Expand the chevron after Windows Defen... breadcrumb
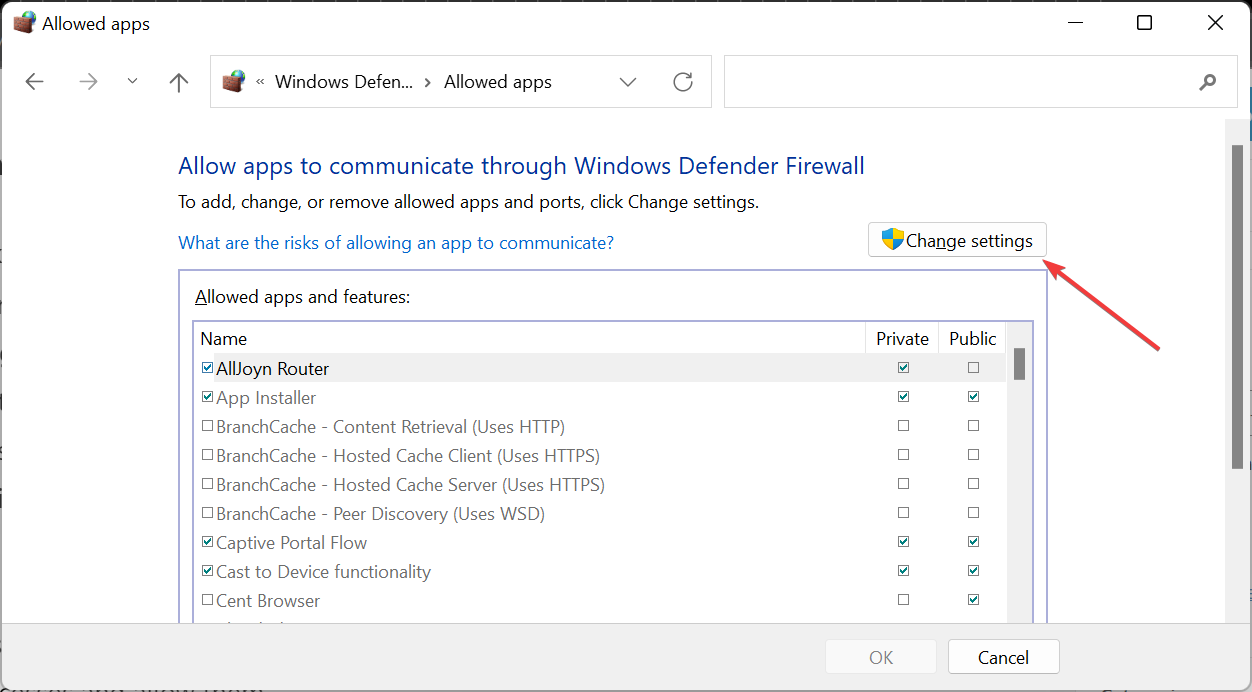 point(429,82)
